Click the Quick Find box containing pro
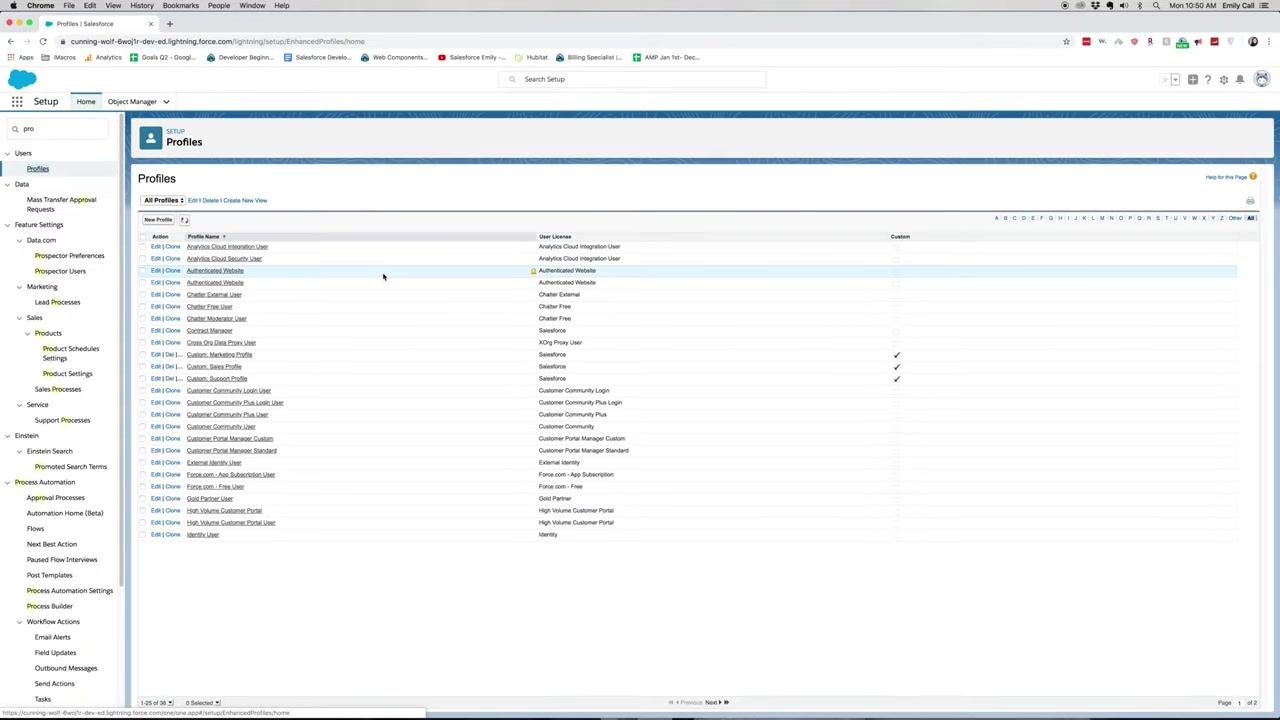The width and height of the screenshot is (1280, 720). 58,128
